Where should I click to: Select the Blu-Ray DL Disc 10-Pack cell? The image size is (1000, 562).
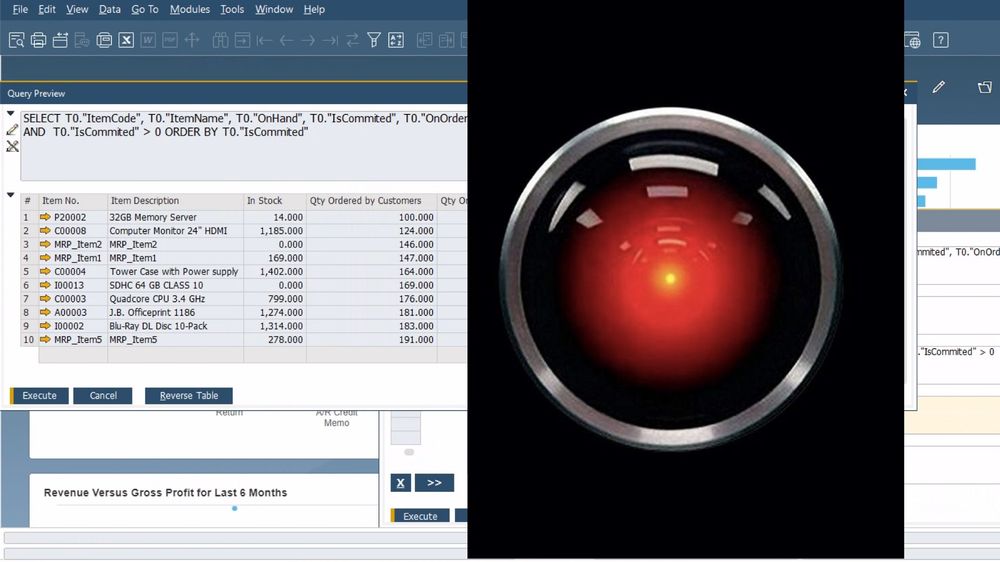pos(175,326)
